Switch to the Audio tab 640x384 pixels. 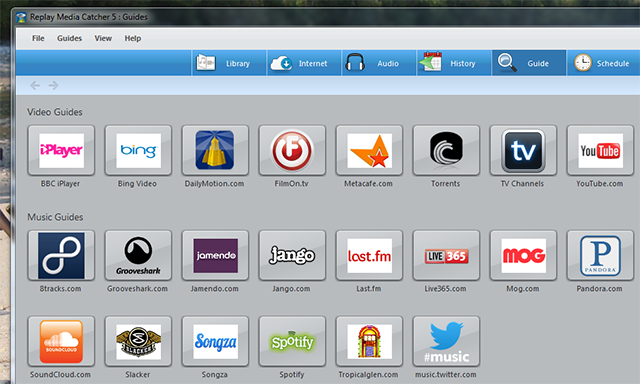[x=379, y=63]
